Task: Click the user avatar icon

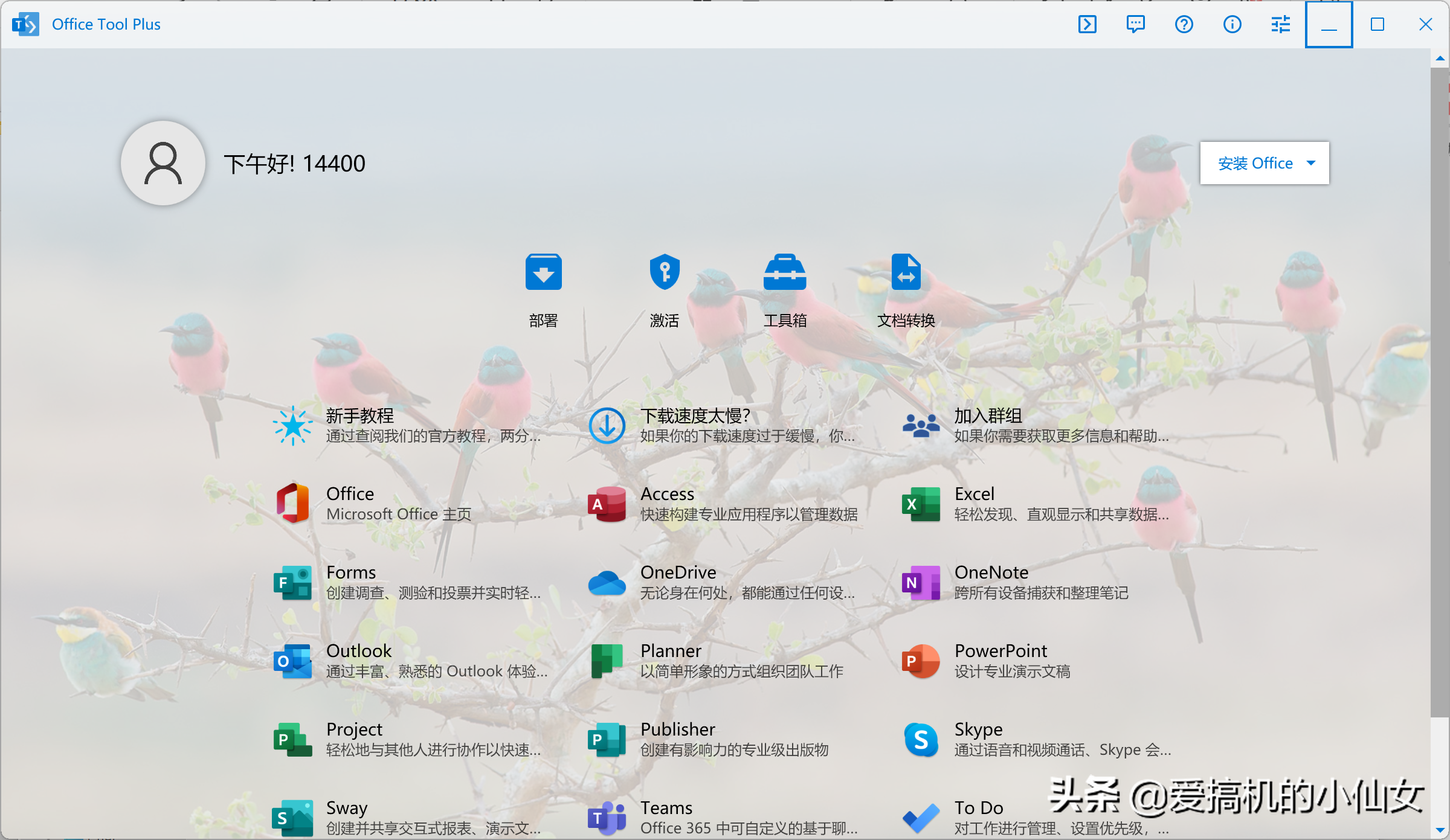Action: [x=163, y=163]
